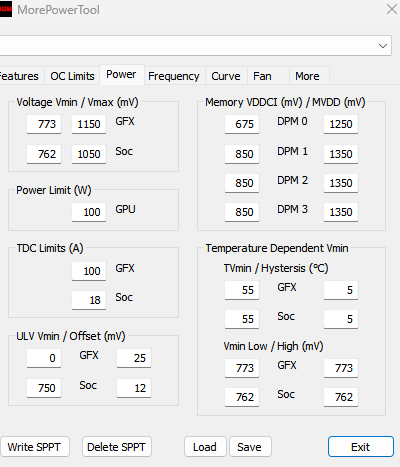400x467 pixels.
Task: Click the 'ULV Vmin / Offset (mV)' label
Action: click(71, 336)
